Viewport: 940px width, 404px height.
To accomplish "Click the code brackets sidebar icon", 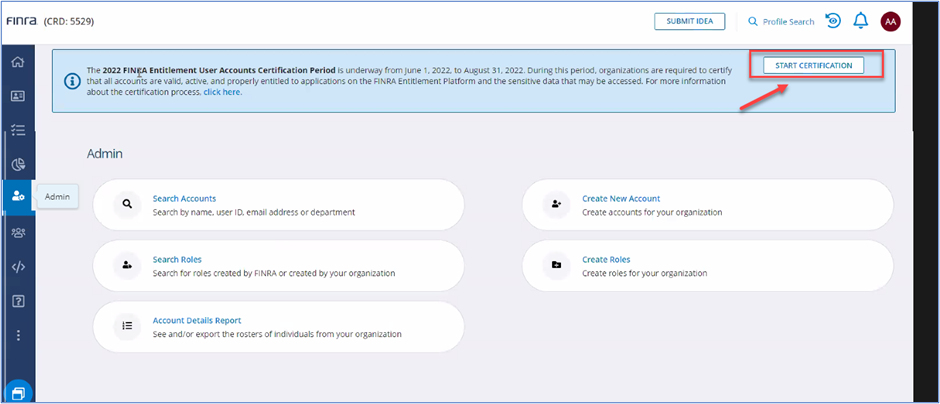I will 18,266.
